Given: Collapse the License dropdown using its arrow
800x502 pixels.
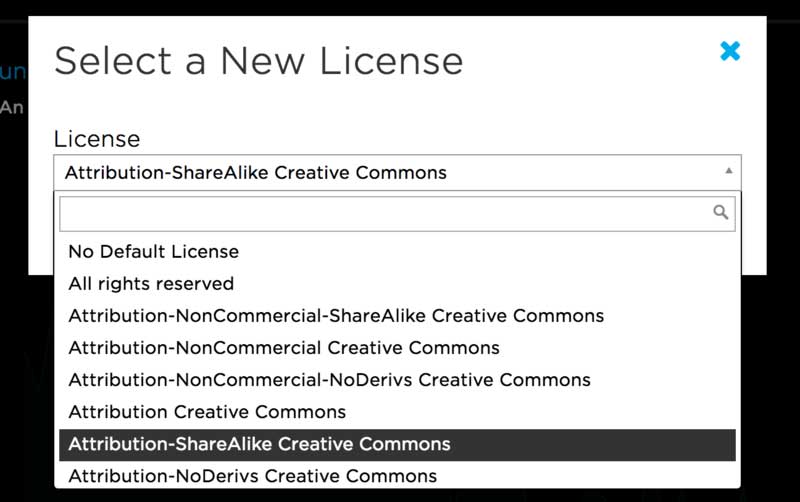Looking at the screenshot, I should click(x=728, y=172).
